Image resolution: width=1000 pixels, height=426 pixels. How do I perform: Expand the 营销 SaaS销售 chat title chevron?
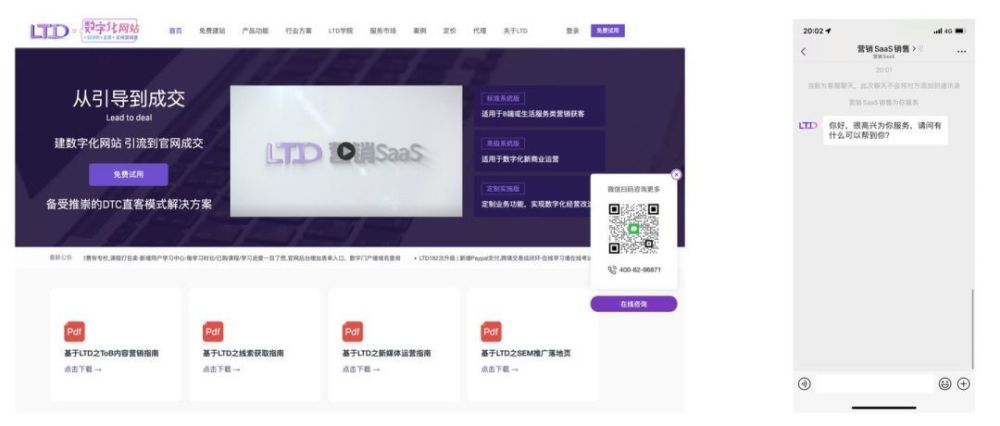coord(915,48)
